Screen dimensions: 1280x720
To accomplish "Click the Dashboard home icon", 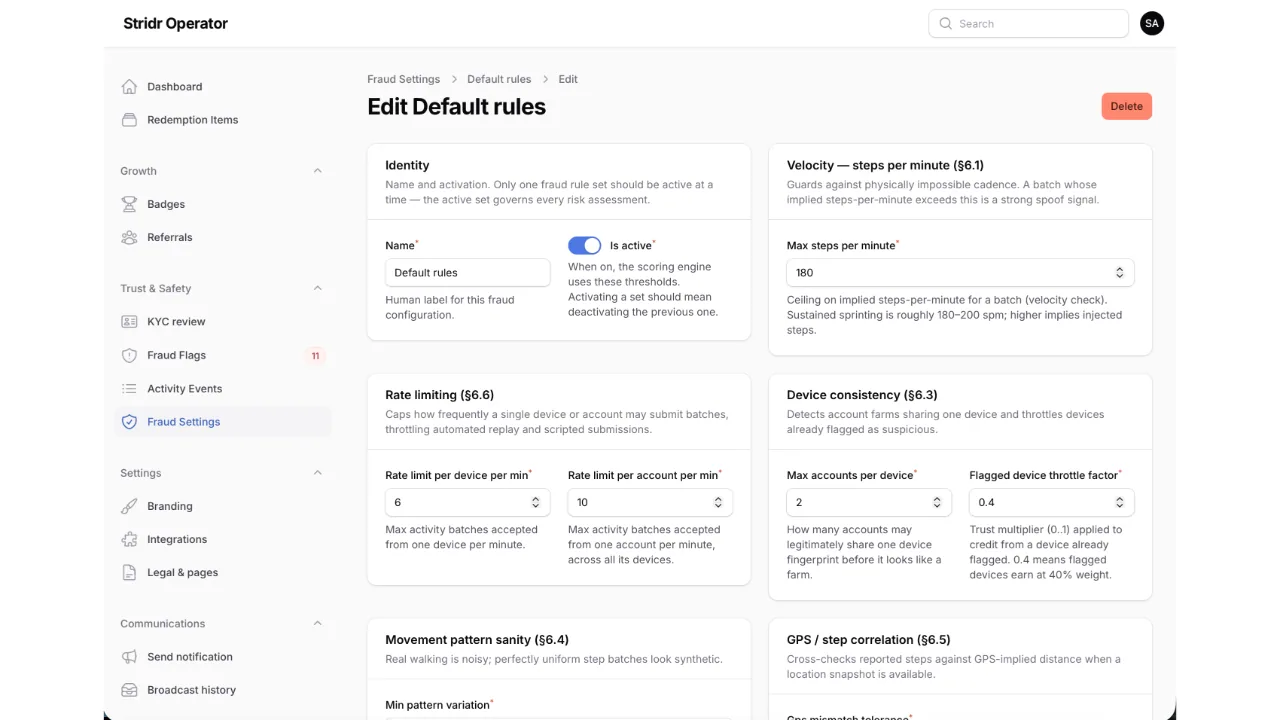I will click(x=129, y=87).
